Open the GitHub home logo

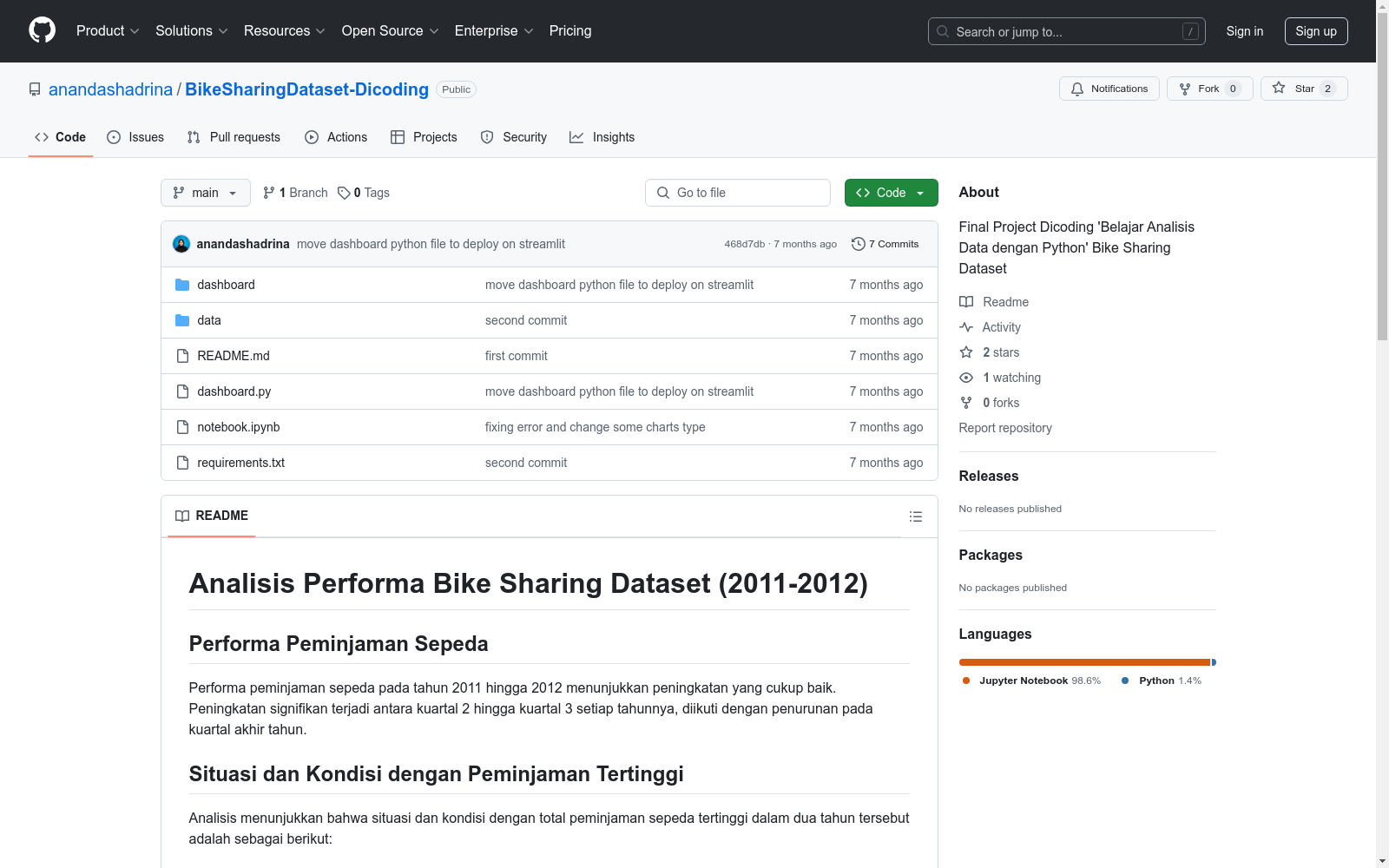(x=42, y=30)
